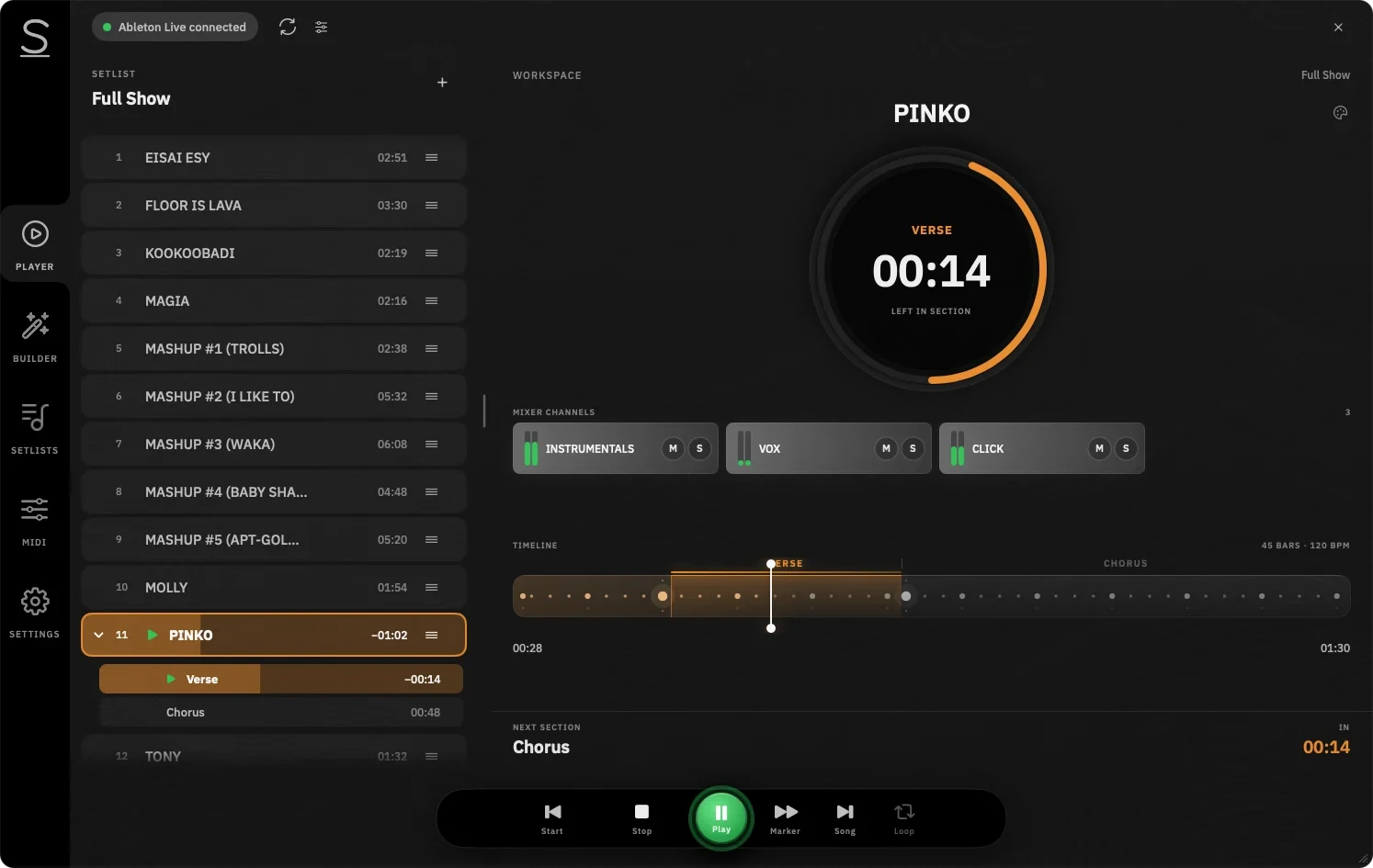Viewport: 1373px width, 868px height.
Task: Stop playback
Action: [641, 818]
